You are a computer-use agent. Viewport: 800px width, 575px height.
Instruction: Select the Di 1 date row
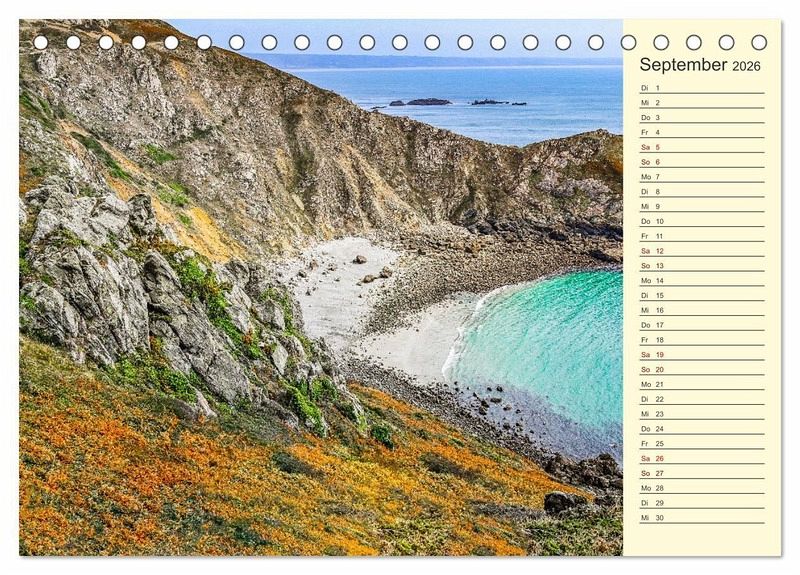point(701,88)
